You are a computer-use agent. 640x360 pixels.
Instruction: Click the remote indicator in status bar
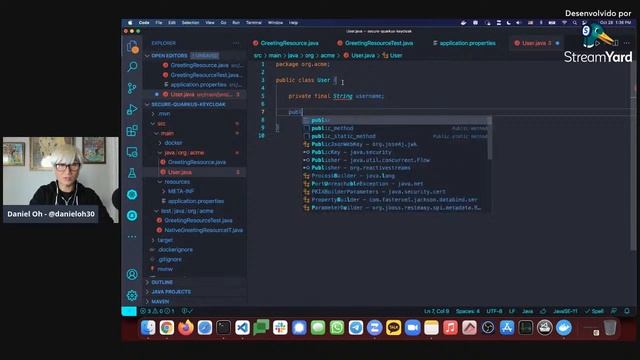(129, 311)
